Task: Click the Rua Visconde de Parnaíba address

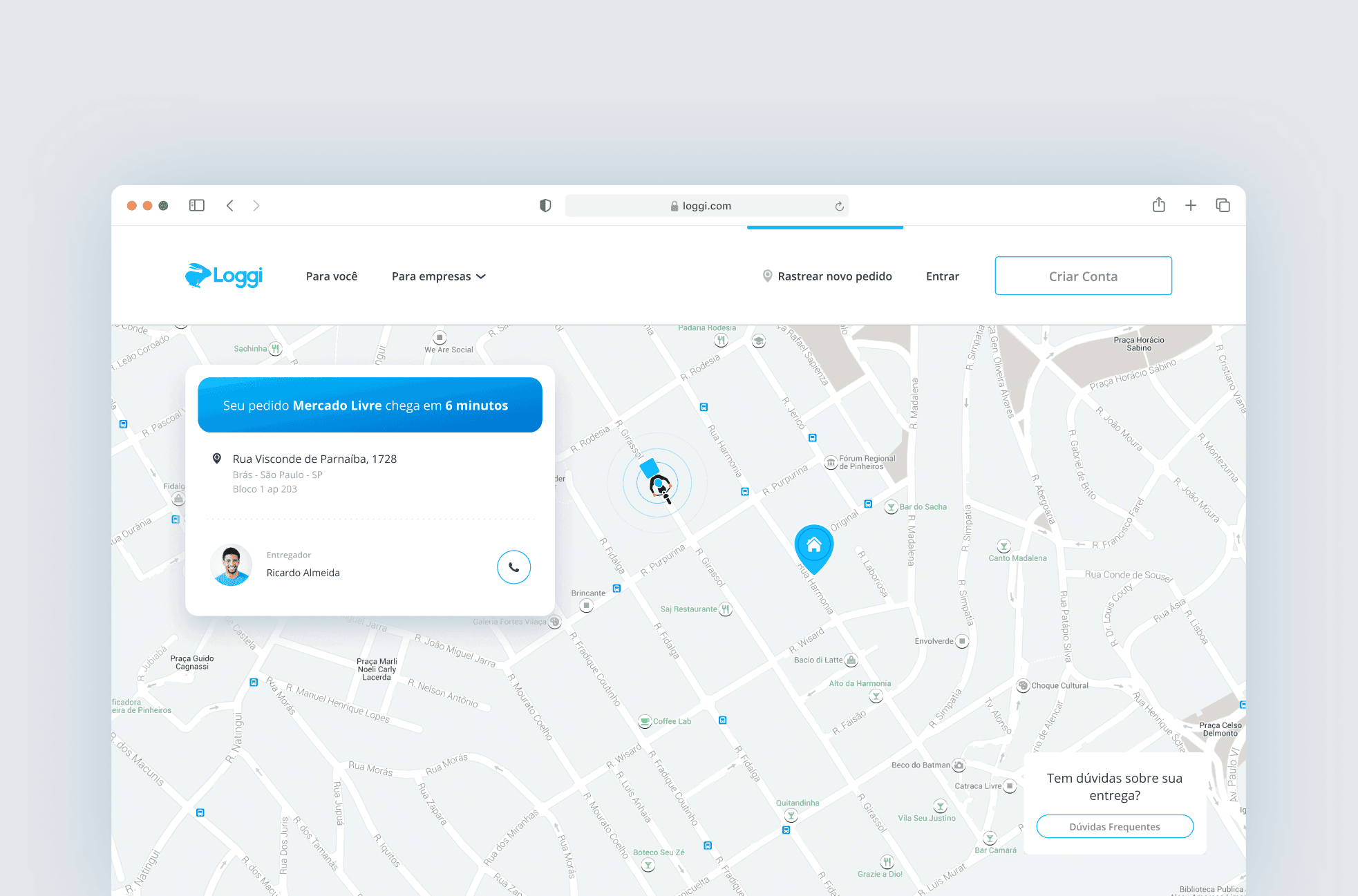Action: 314,459
